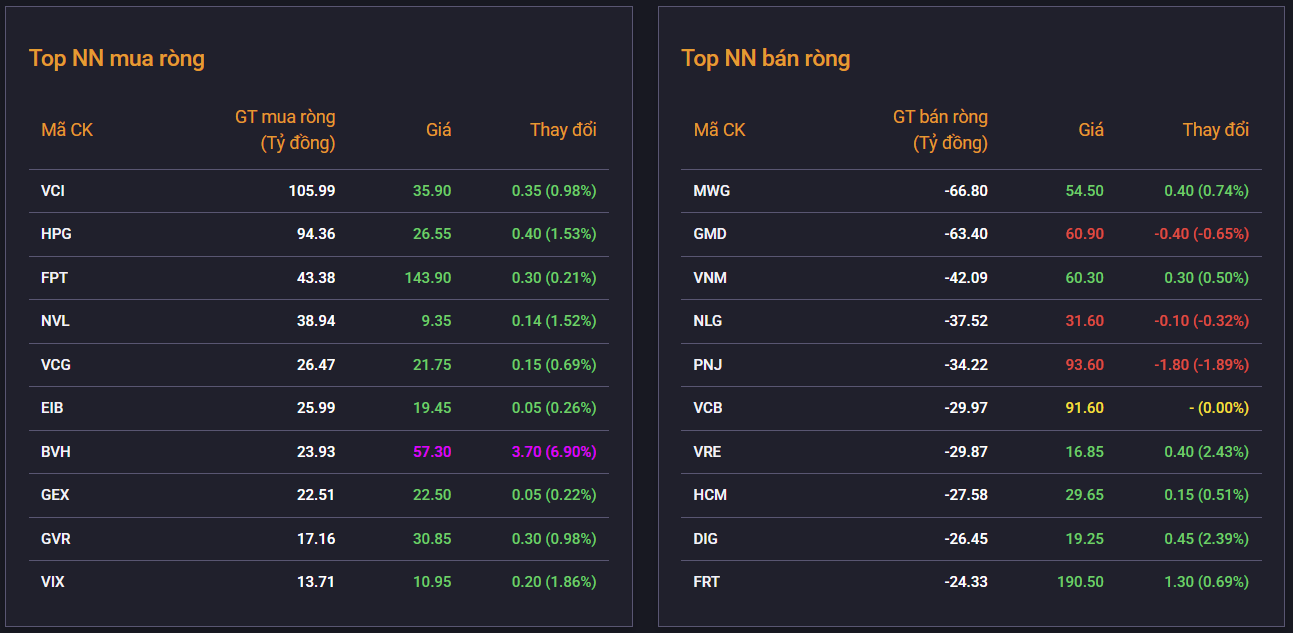Select GEX price 22.50

point(432,495)
